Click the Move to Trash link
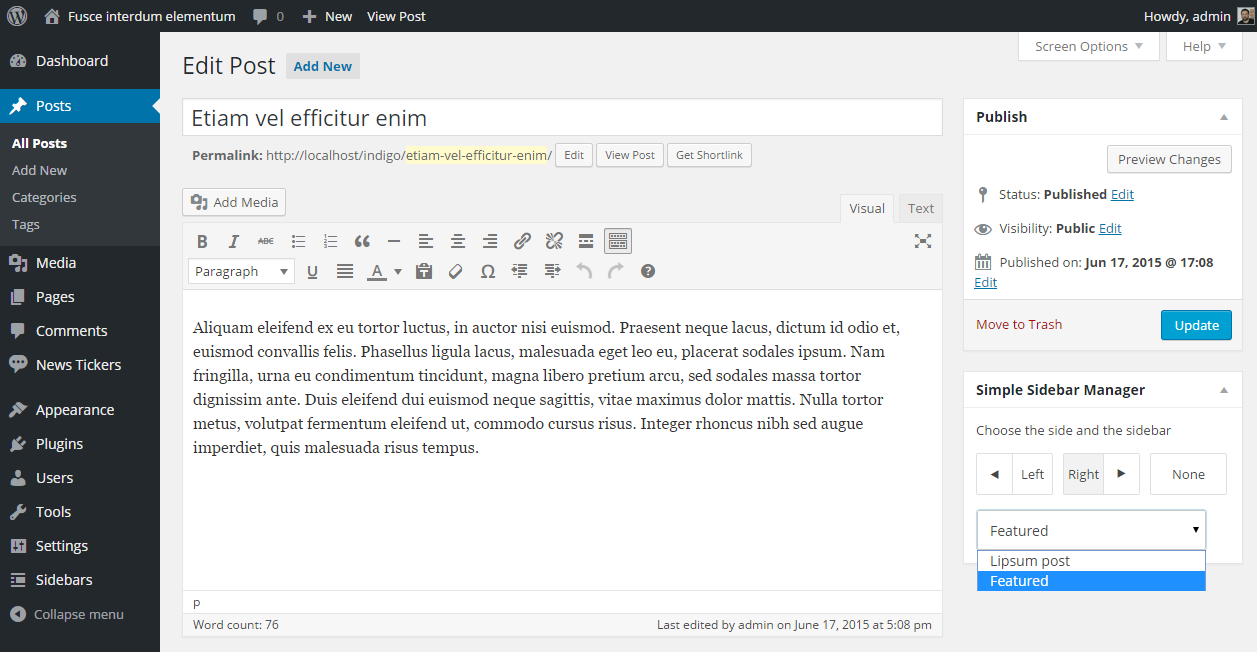 pos(1019,324)
